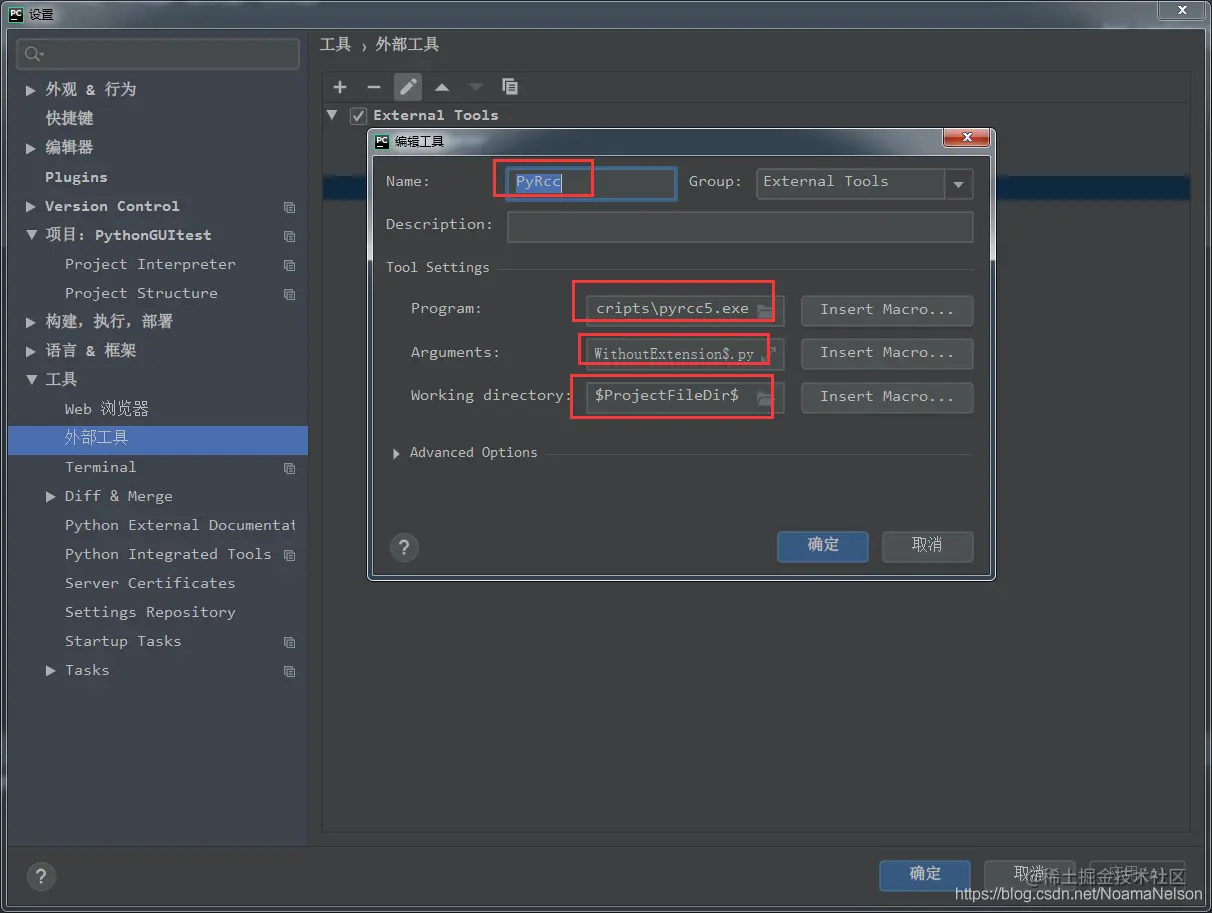Cancel the Edit Tool dialog with 取消
The image size is (1212, 913).
point(927,546)
